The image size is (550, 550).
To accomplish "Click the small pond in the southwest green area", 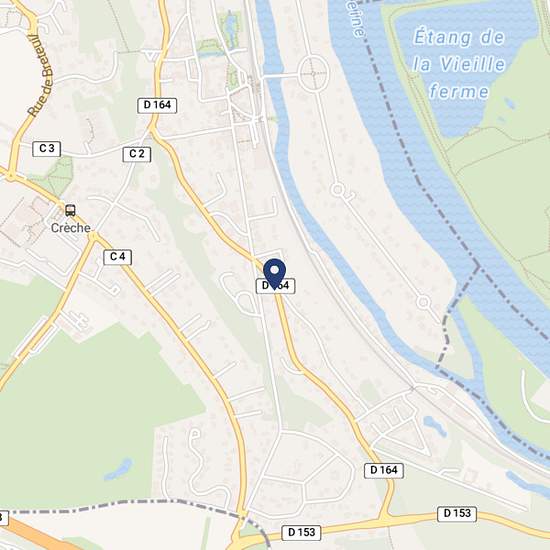I will 119,469.
